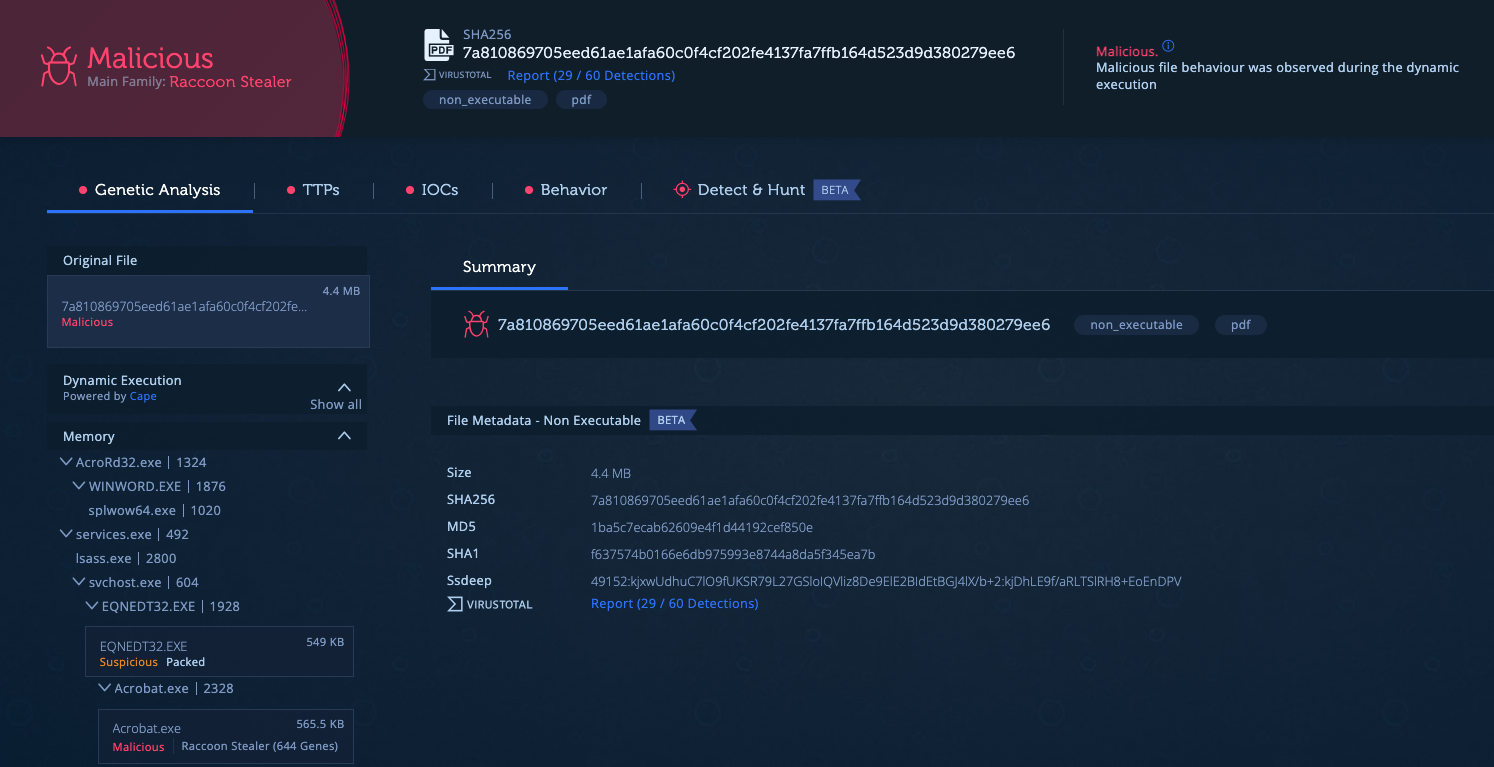The width and height of the screenshot is (1494, 767).
Task: Click the target icon of Detect & Hunt
Action: pos(682,190)
